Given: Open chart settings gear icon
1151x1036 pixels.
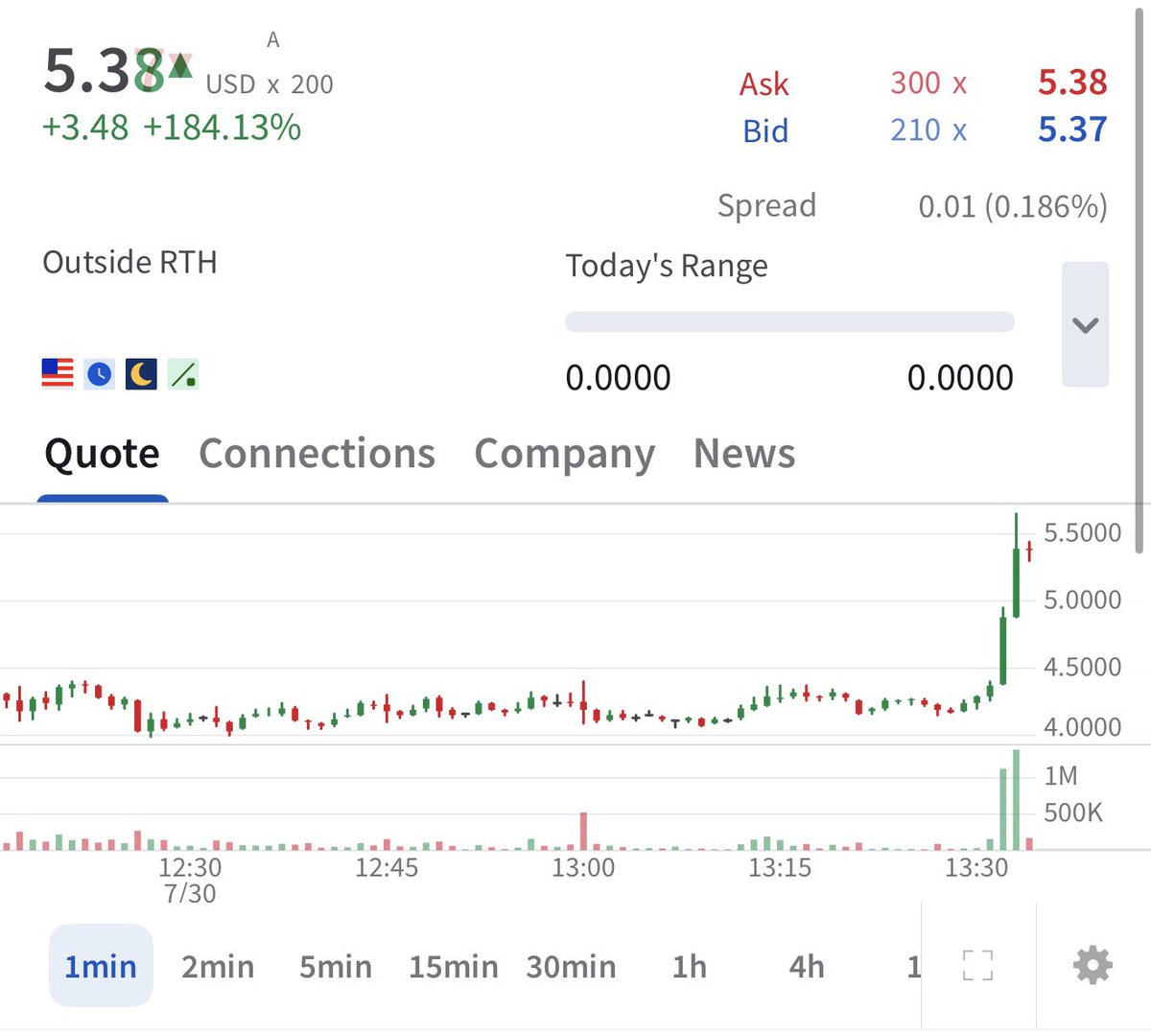Looking at the screenshot, I should click(1092, 965).
